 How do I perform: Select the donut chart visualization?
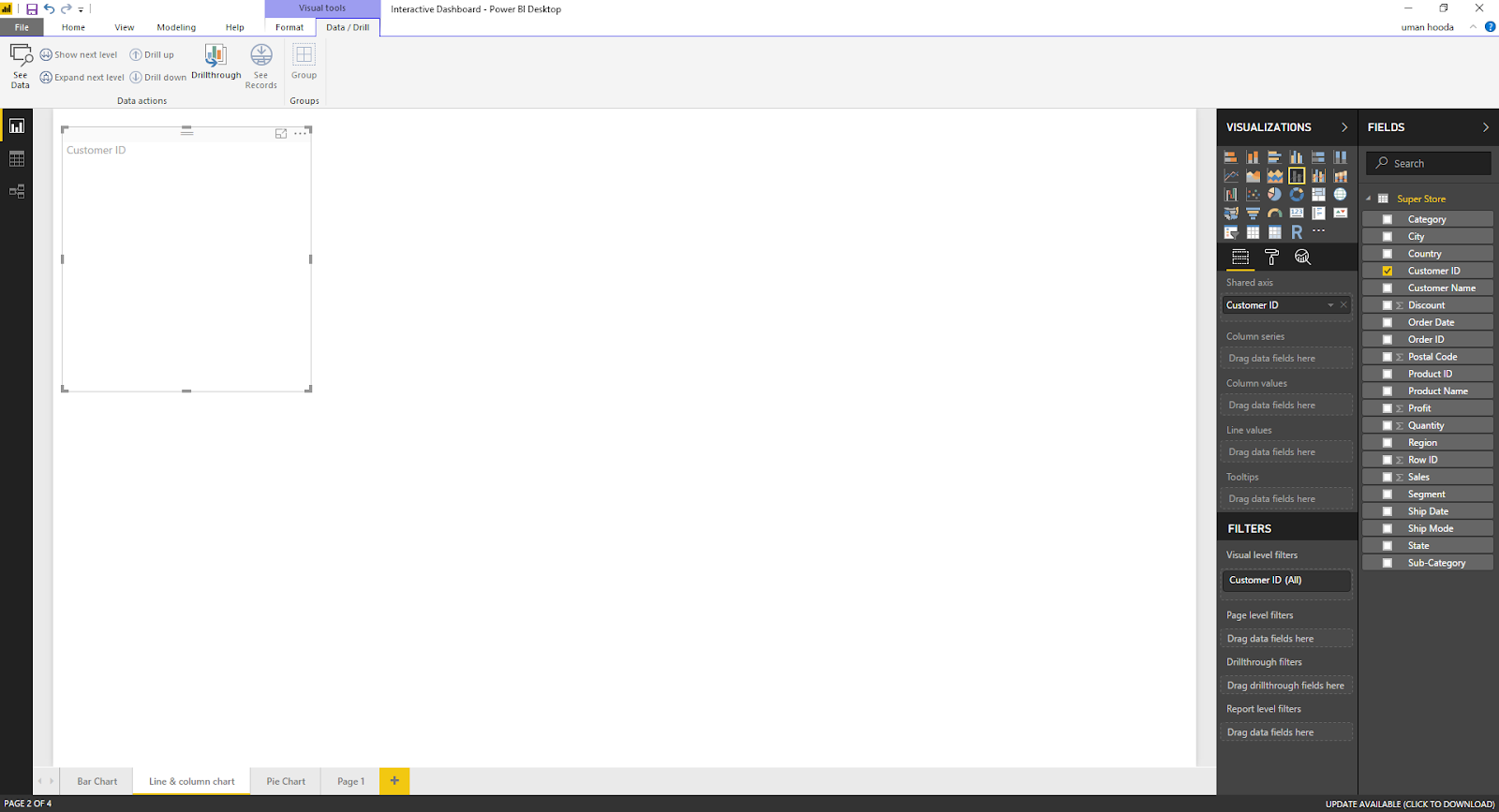point(1297,195)
